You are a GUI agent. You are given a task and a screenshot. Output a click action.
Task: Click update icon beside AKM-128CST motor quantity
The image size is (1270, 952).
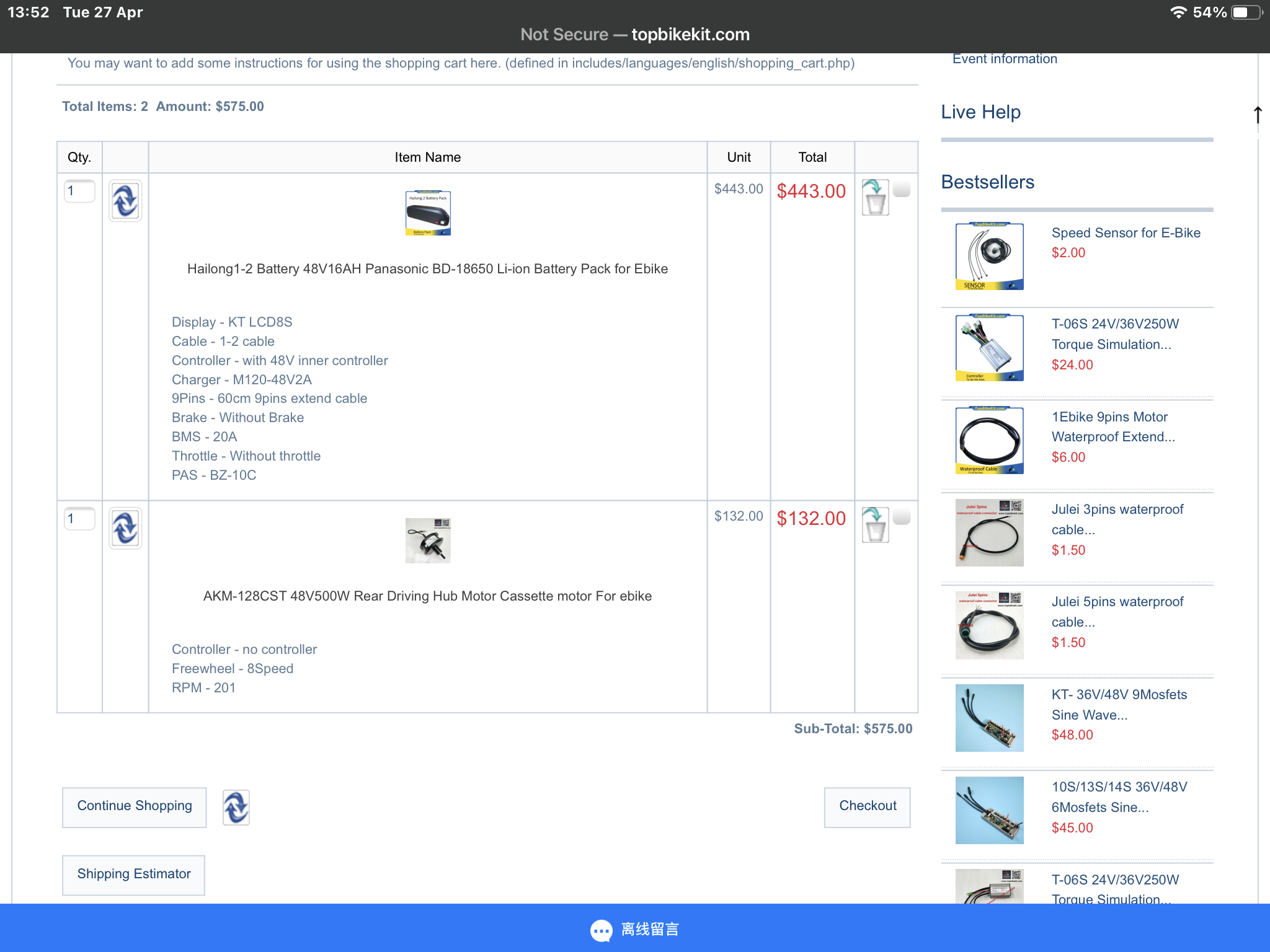pyautogui.click(x=125, y=528)
